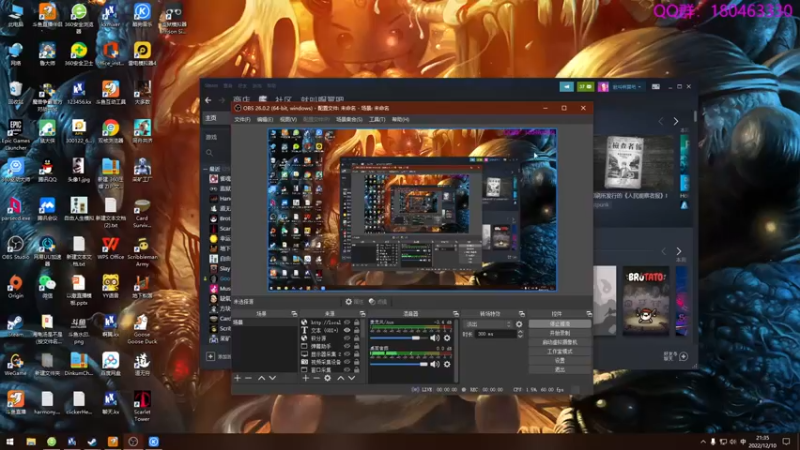Open OBS 设置 settings button

pos(560,360)
